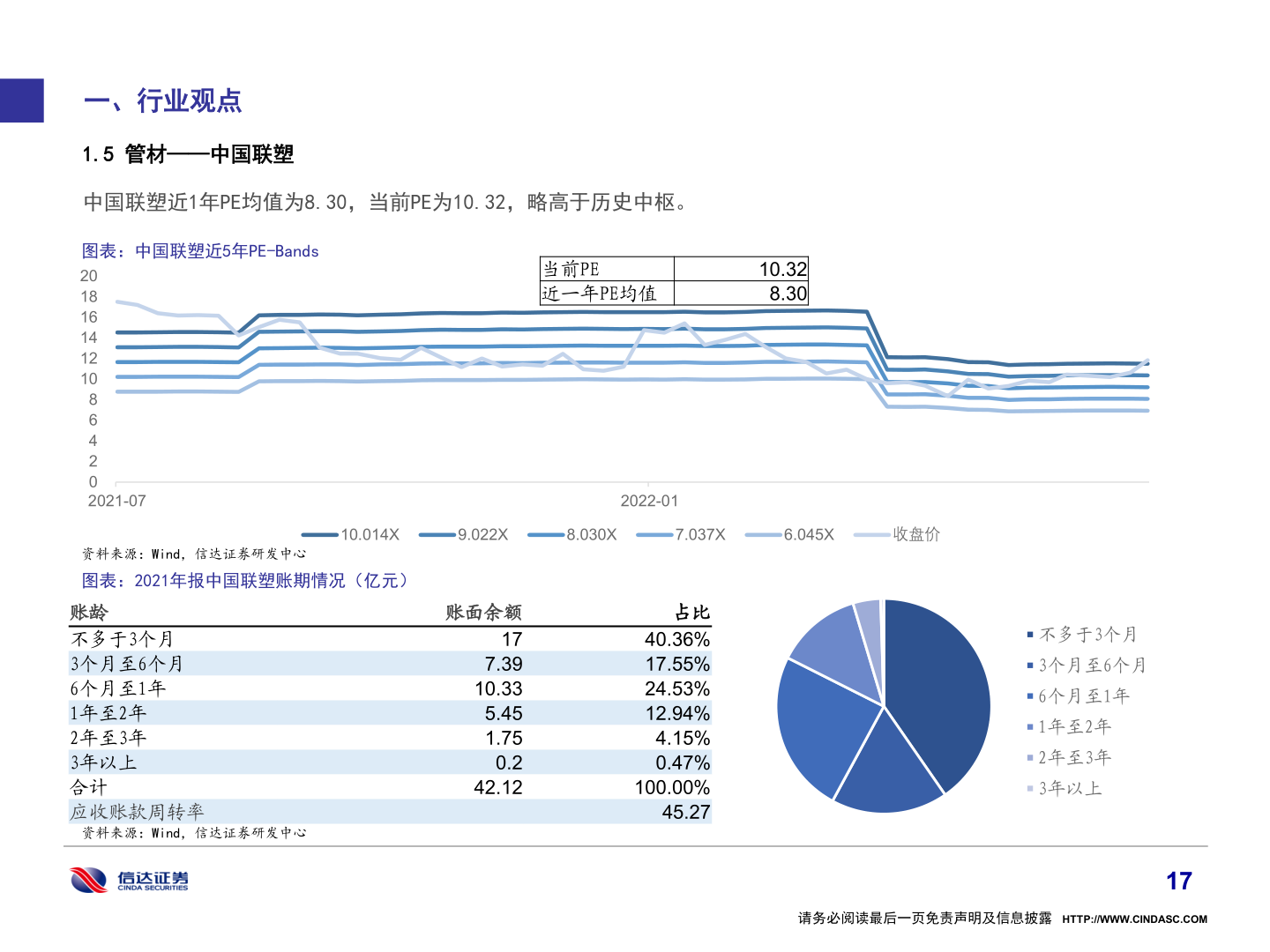
Task: Click the 7.39 balance cell
Action: coord(504,664)
